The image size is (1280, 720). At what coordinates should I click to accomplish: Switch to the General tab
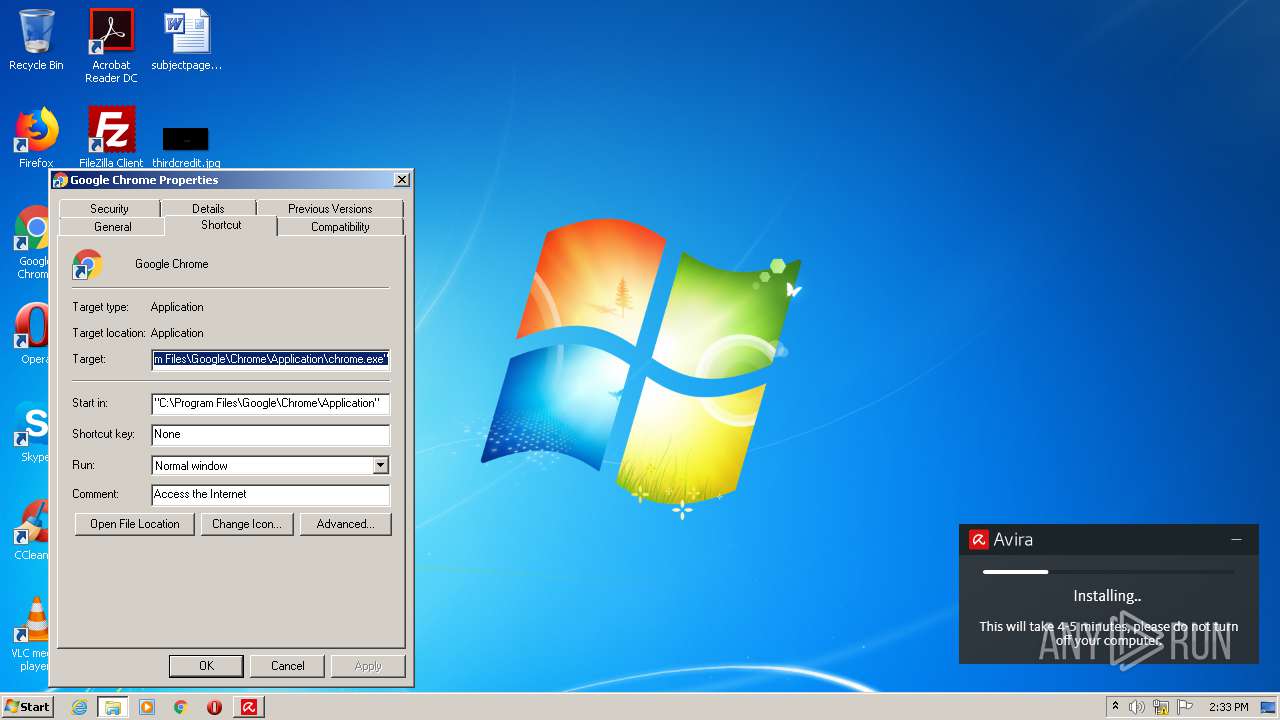tap(113, 227)
